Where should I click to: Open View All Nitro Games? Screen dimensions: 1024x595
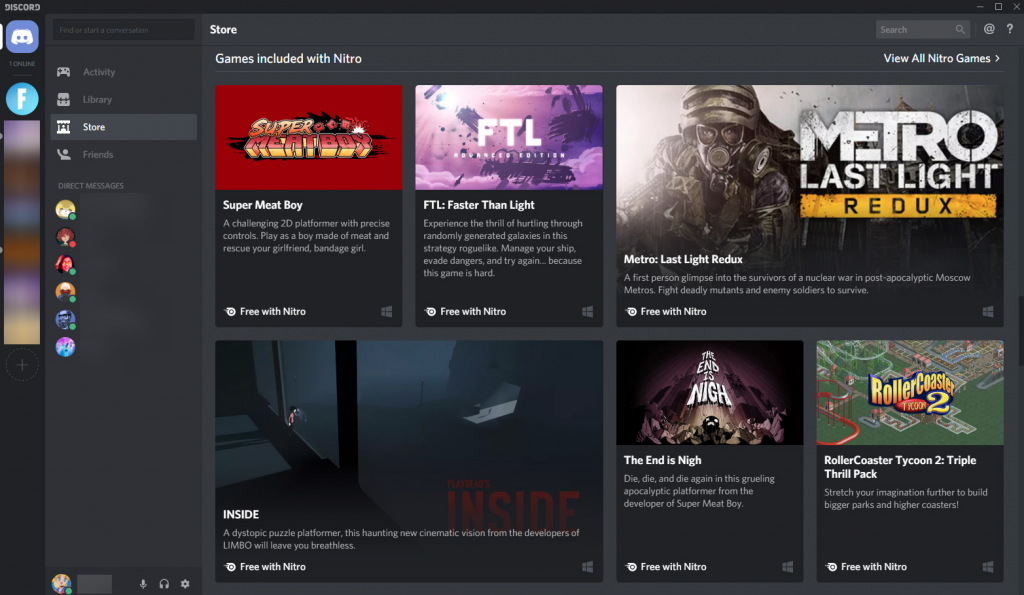938,58
